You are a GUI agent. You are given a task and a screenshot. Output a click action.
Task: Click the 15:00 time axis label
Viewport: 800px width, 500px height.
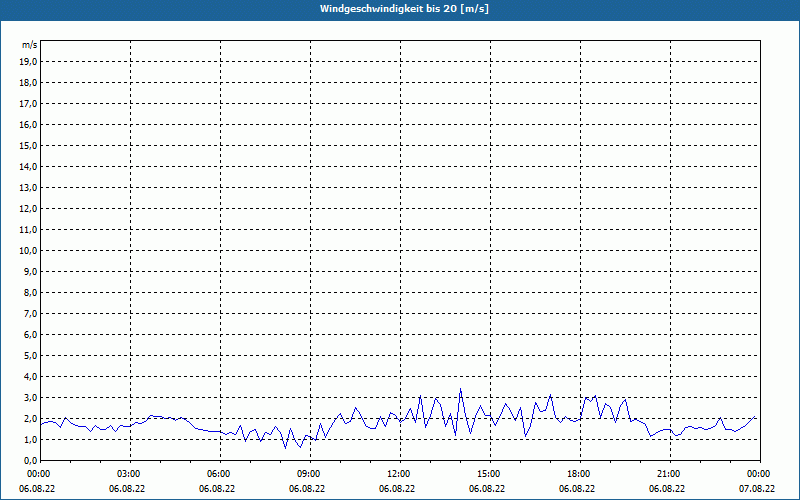coord(490,474)
